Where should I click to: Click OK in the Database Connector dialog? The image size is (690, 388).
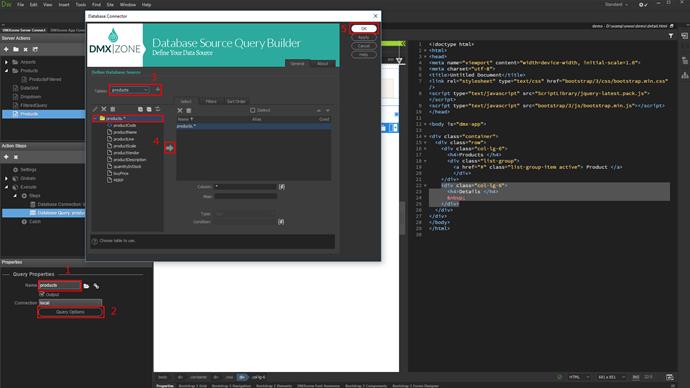(x=363, y=29)
